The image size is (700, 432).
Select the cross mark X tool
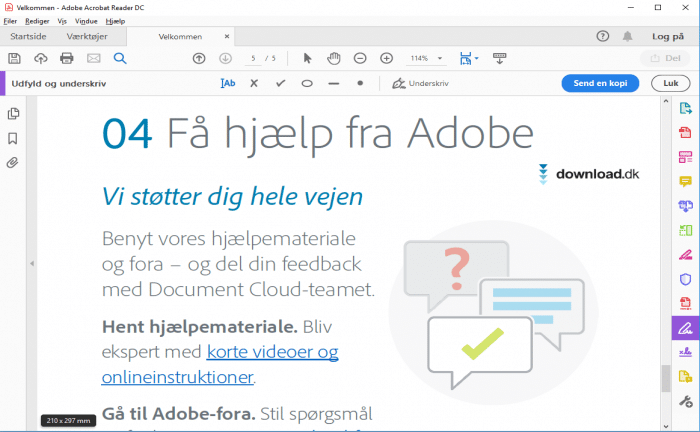pyautogui.click(x=254, y=83)
